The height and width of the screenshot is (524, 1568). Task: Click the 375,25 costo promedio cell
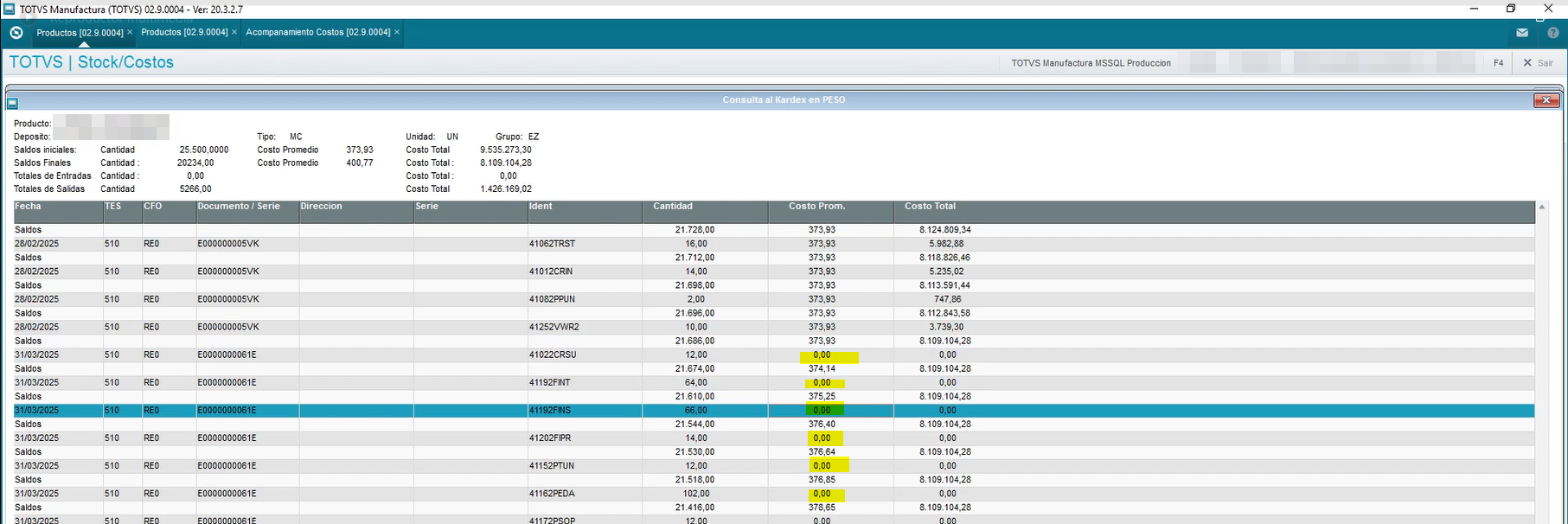[822, 396]
